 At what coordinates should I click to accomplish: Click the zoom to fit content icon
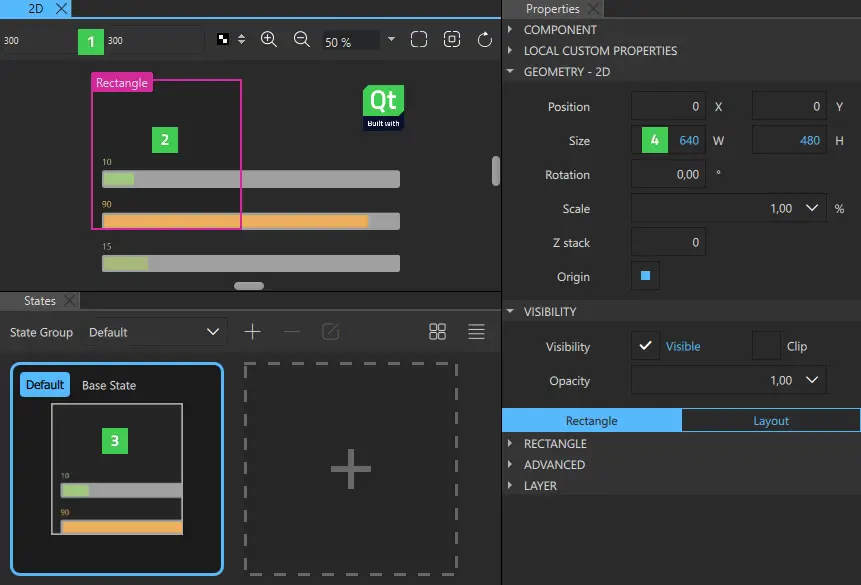point(451,39)
